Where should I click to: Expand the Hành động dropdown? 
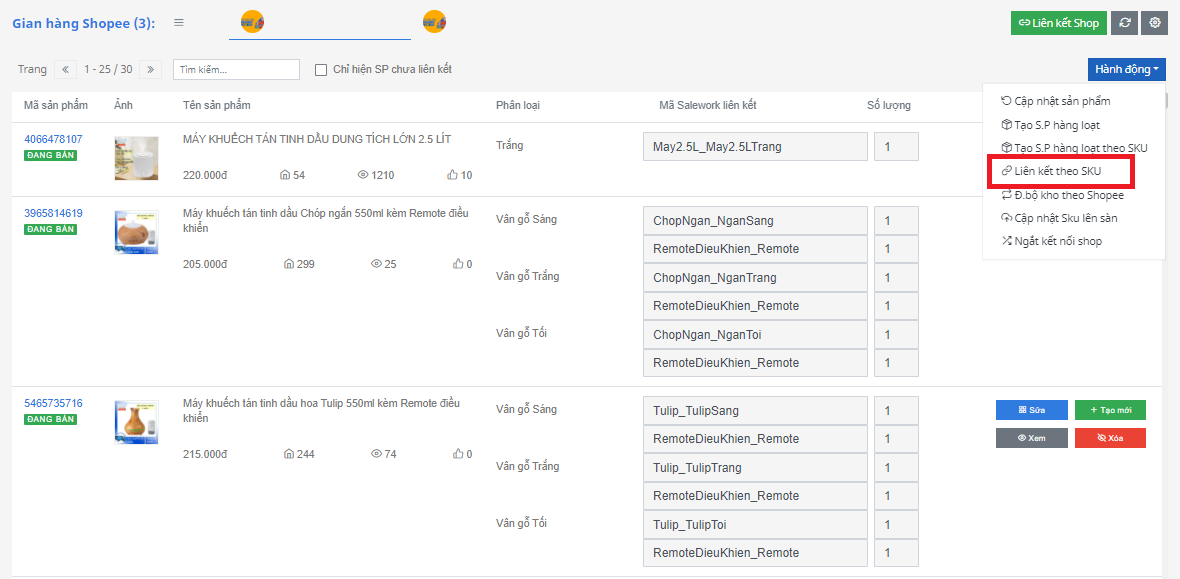(x=1126, y=69)
